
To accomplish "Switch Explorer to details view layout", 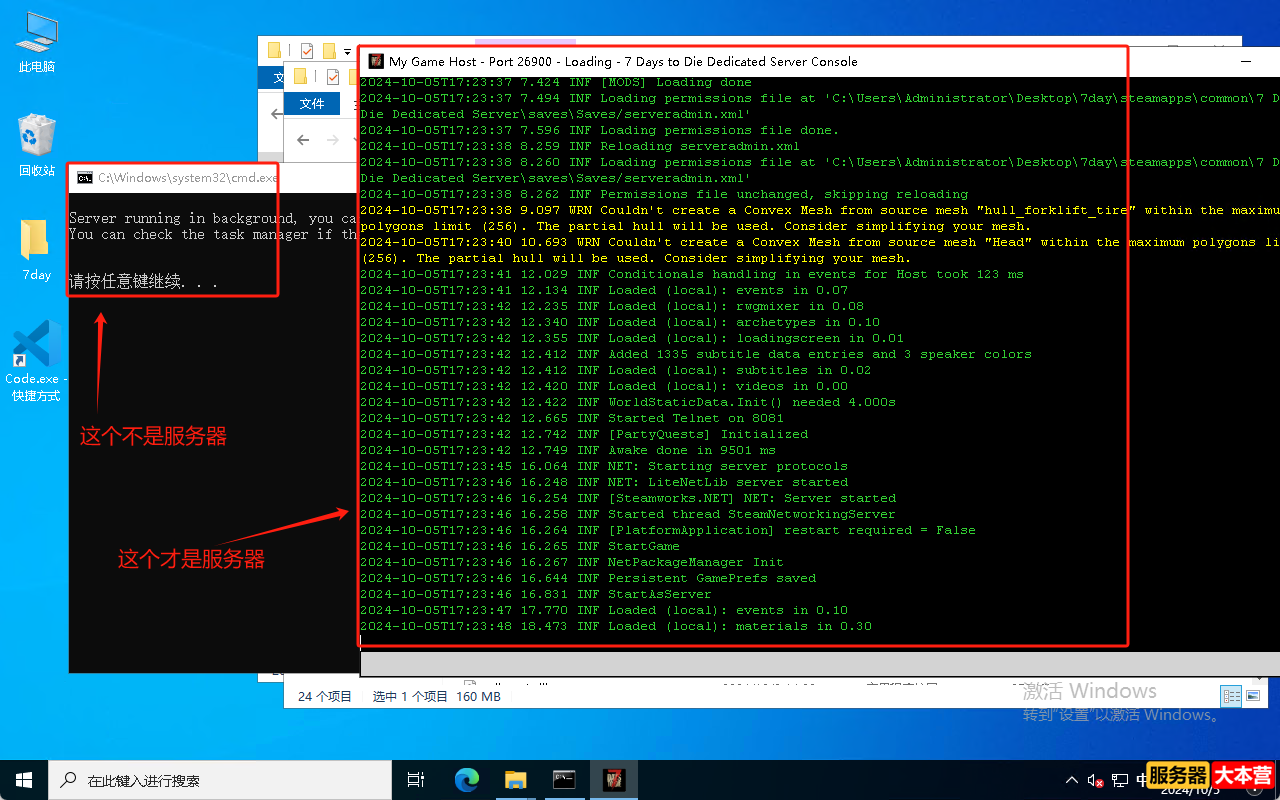I will [1232, 696].
